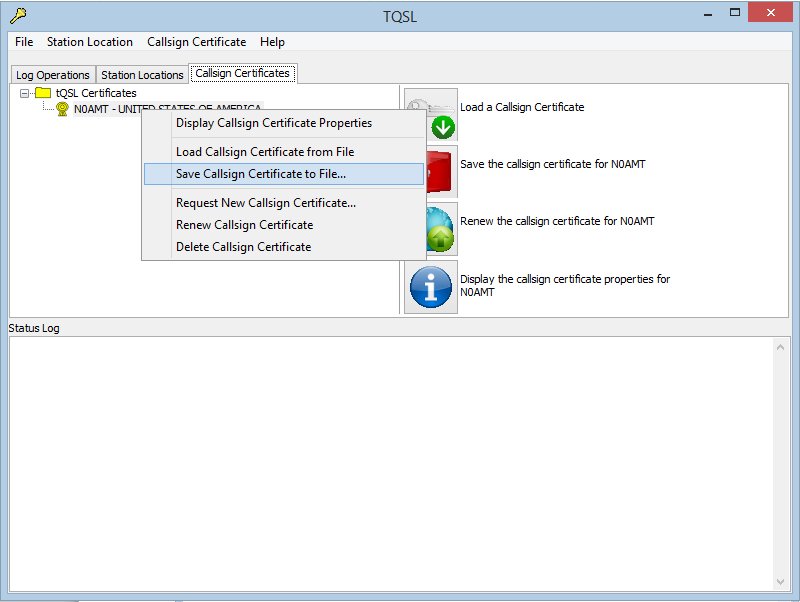The image size is (800, 602).
Task: Choose Renew Callsign Certificate in context menu
Action: 284,225
